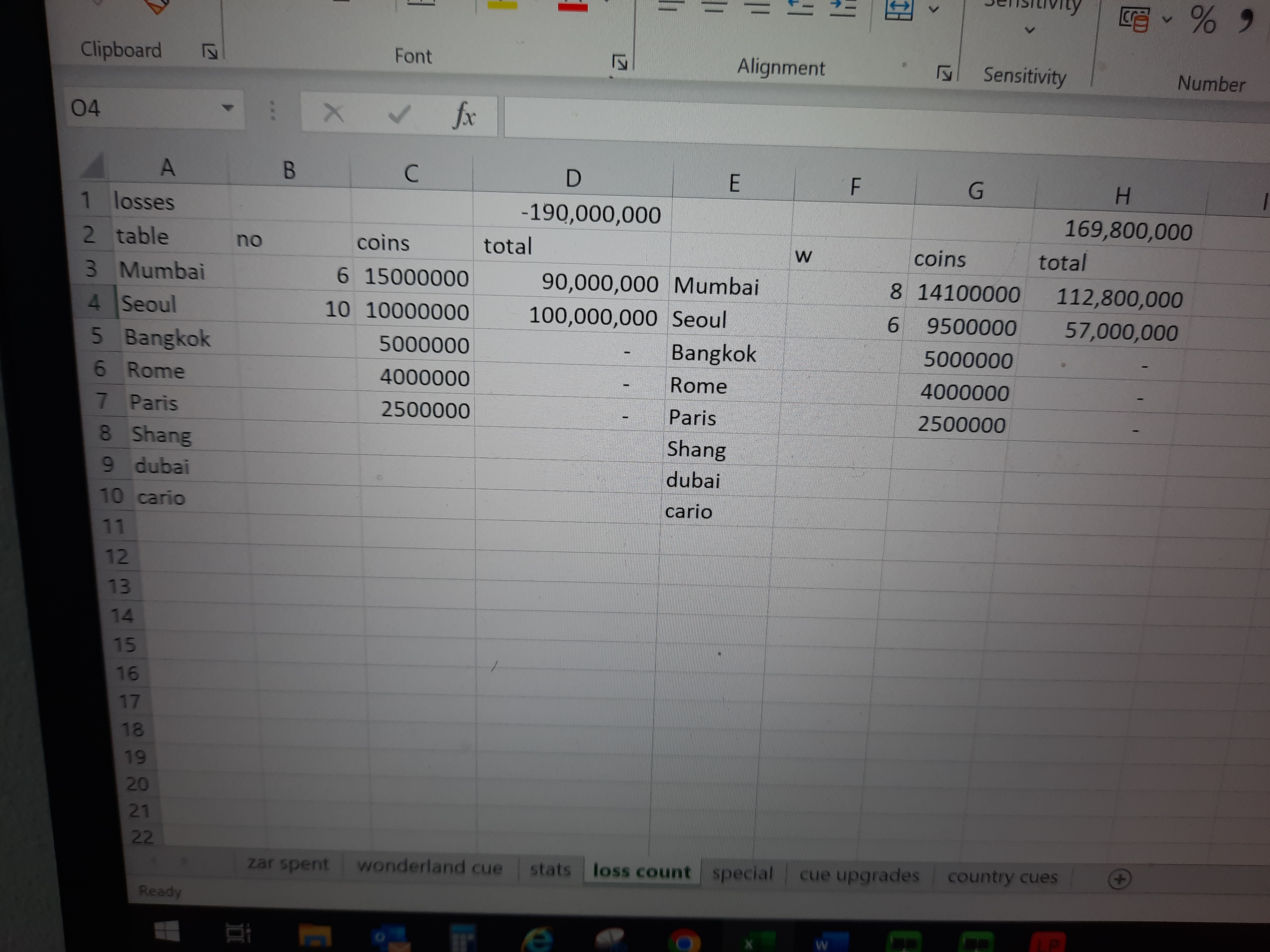
Task: Switch to the 'wonderland cue' sheet tab
Action: coord(430,866)
